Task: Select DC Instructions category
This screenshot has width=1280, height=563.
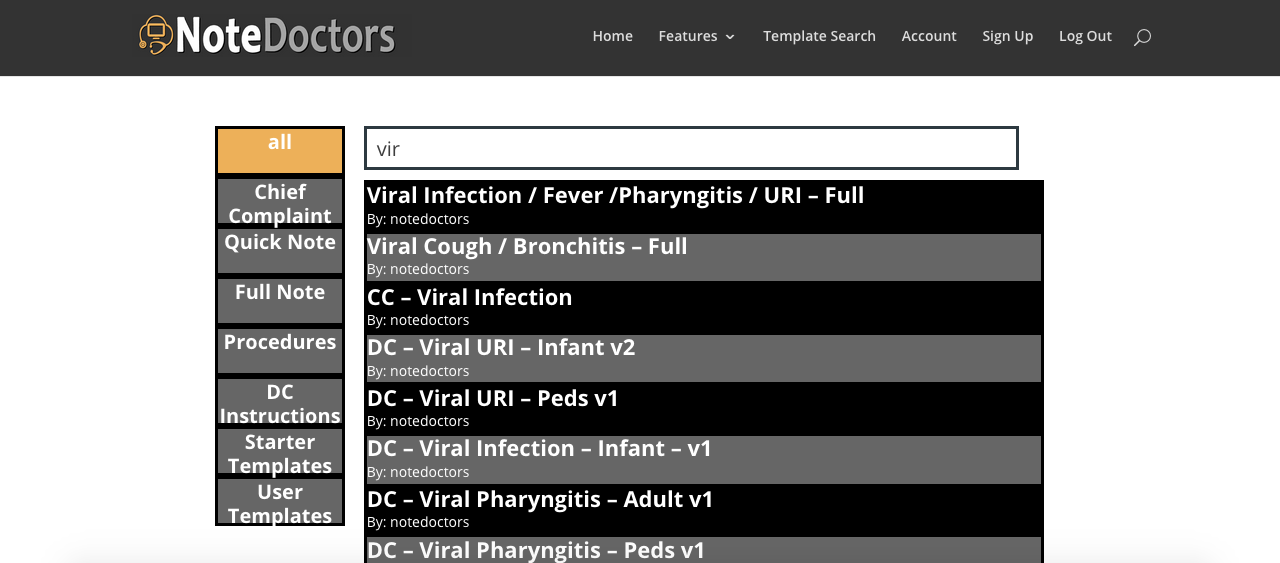Action: [x=280, y=401]
